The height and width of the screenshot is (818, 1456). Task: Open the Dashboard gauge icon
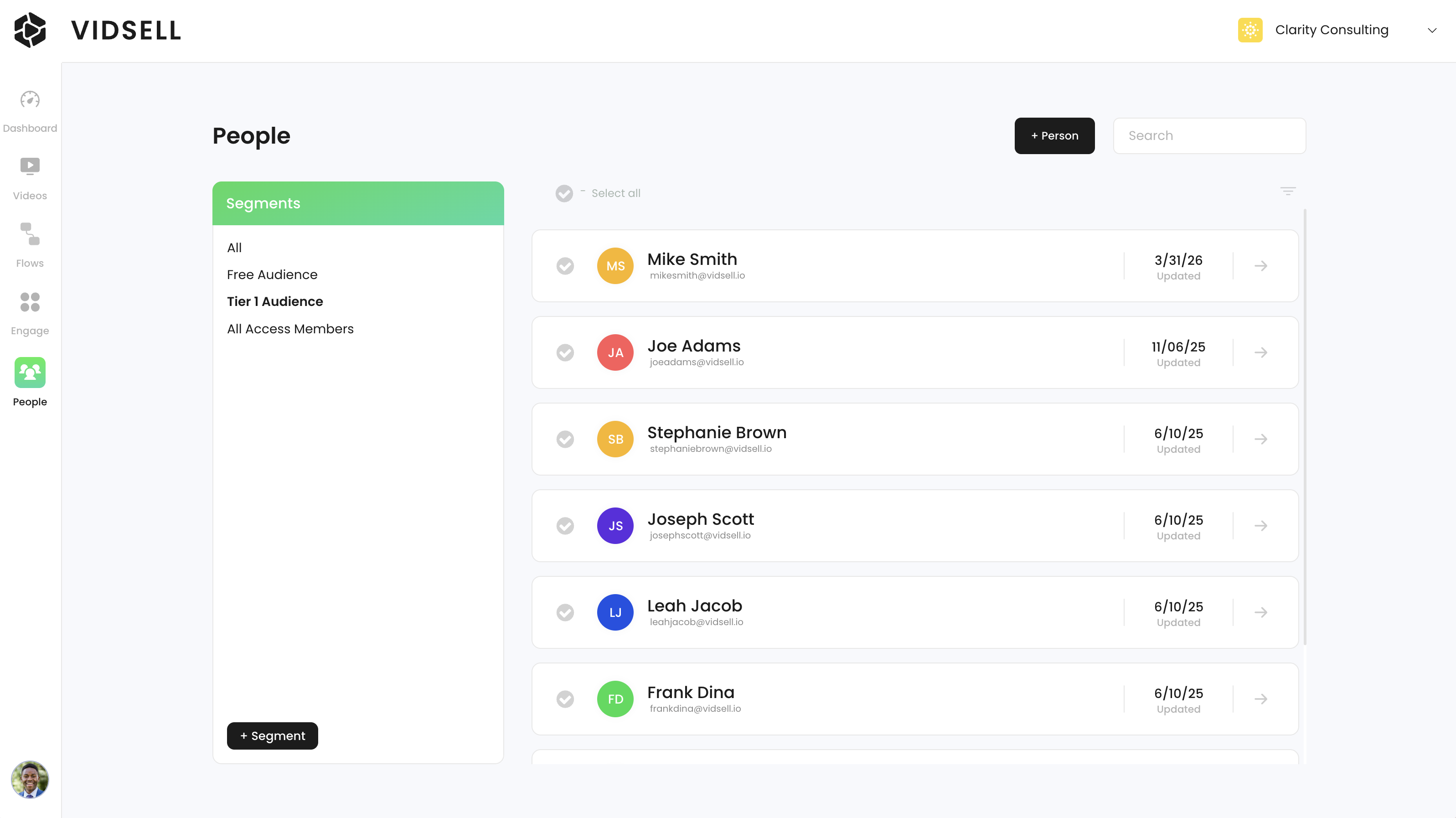pos(30,99)
